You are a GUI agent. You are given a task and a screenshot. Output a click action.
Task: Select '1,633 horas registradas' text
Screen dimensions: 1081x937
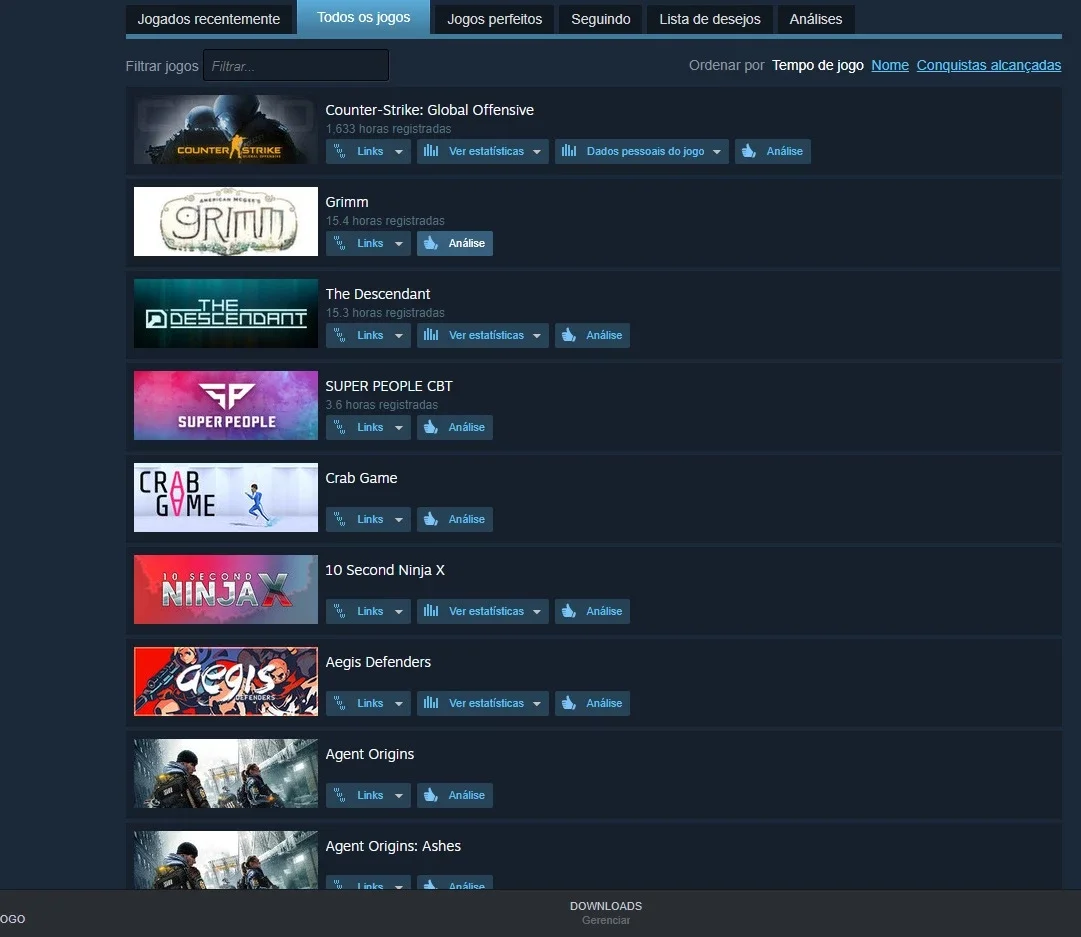pos(388,129)
